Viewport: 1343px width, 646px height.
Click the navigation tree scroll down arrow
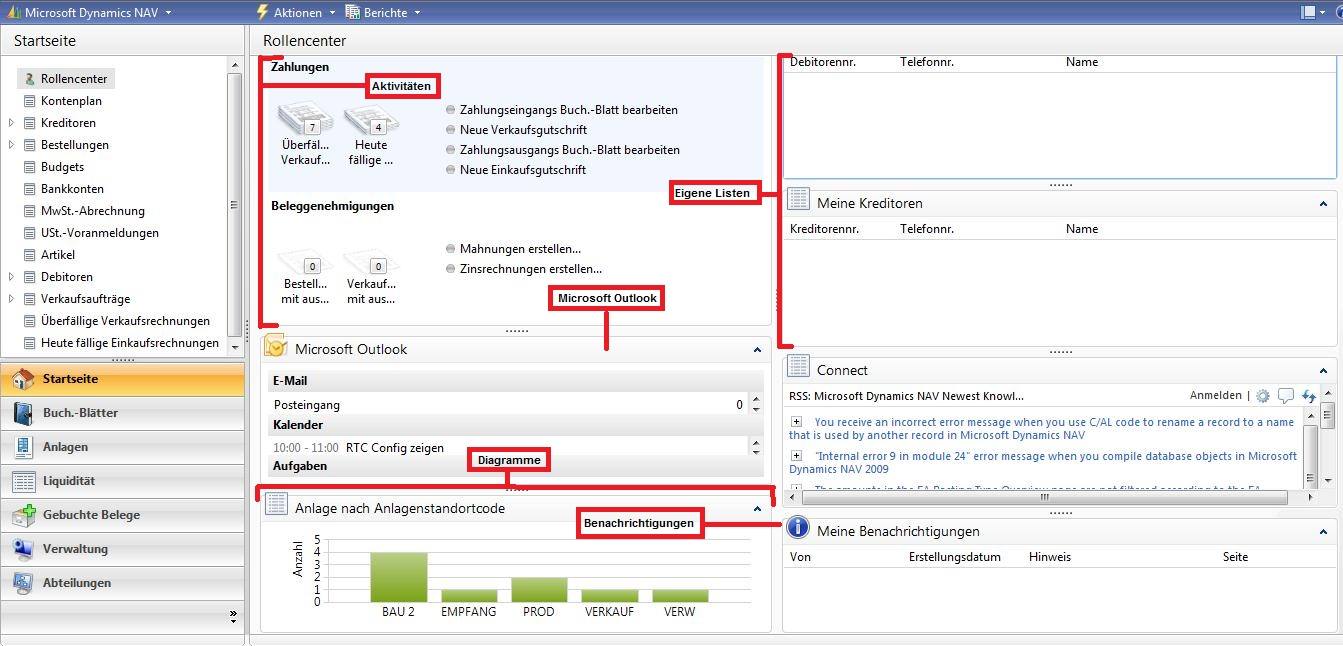[235, 347]
